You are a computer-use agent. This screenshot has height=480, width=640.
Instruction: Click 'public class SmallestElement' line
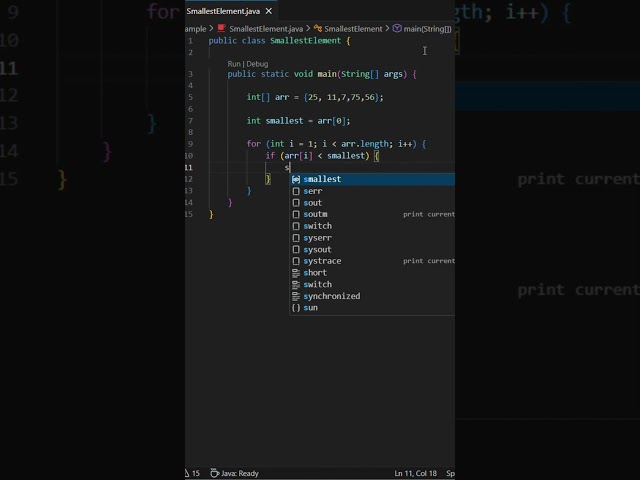click(279, 41)
